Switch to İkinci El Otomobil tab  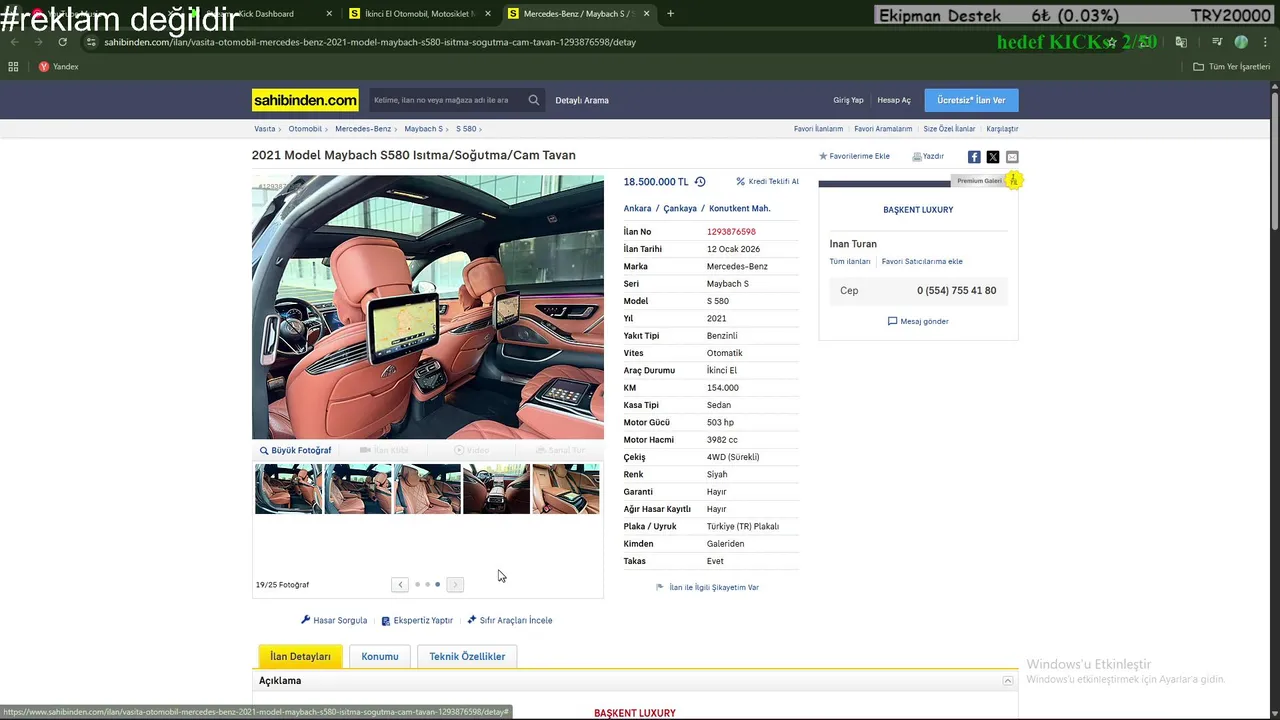click(x=418, y=14)
